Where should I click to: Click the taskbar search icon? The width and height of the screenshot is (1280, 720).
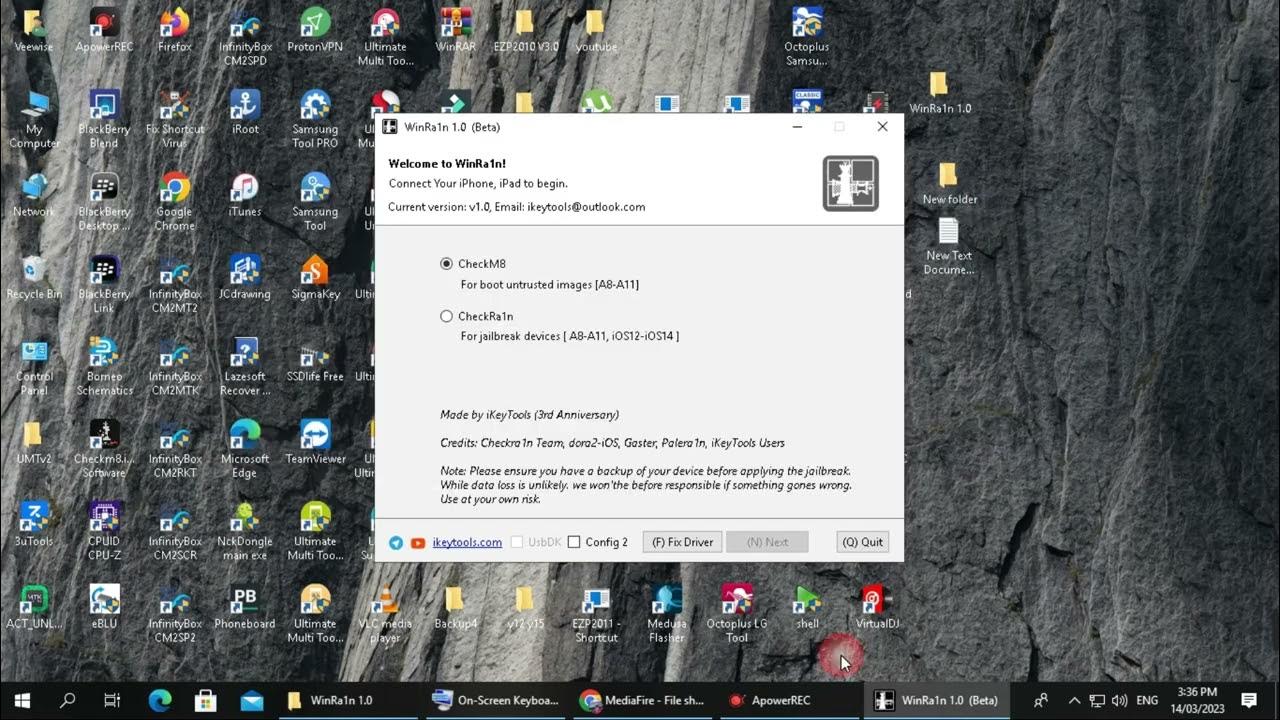(67, 700)
